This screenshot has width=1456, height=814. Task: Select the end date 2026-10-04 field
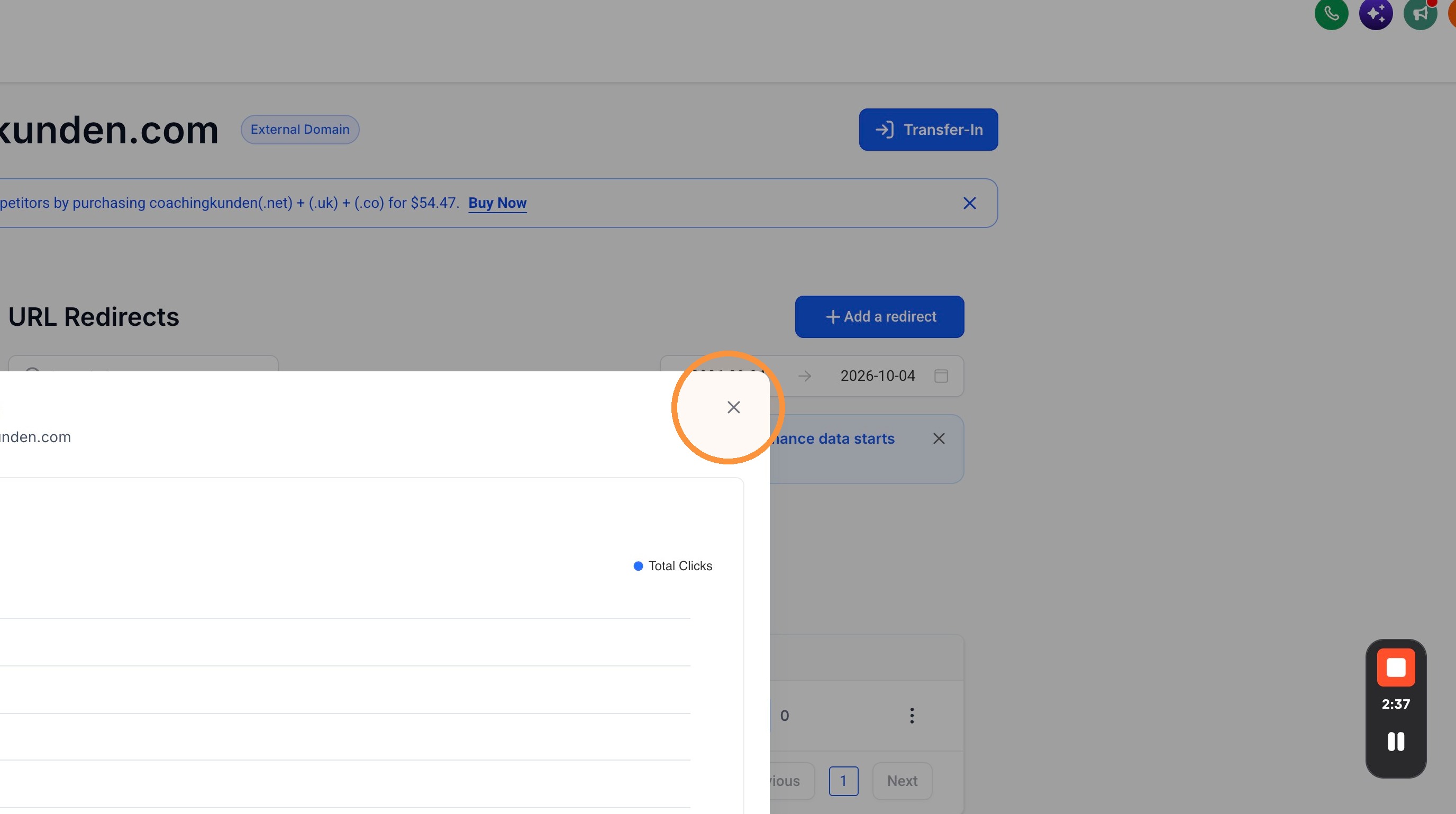pyautogui.click(x=877, y=376)
